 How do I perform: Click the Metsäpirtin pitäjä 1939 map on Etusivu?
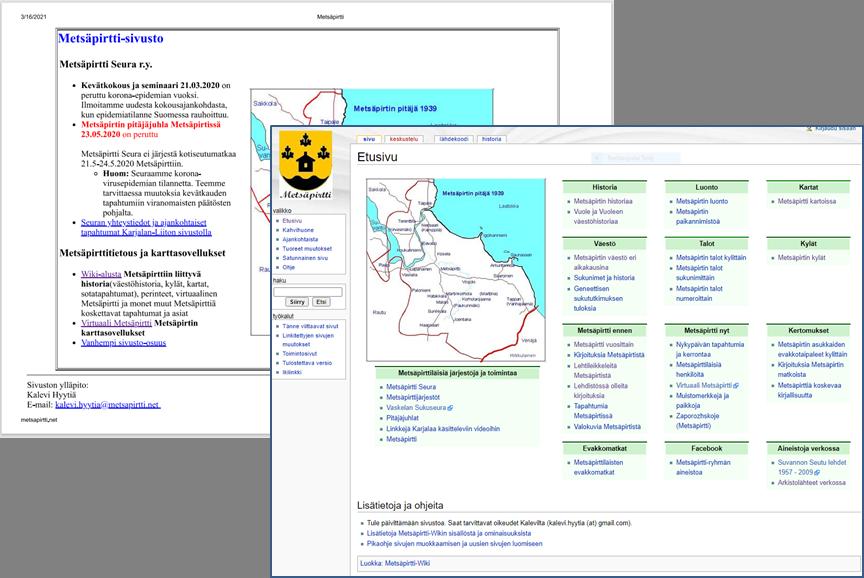(456, 269)
